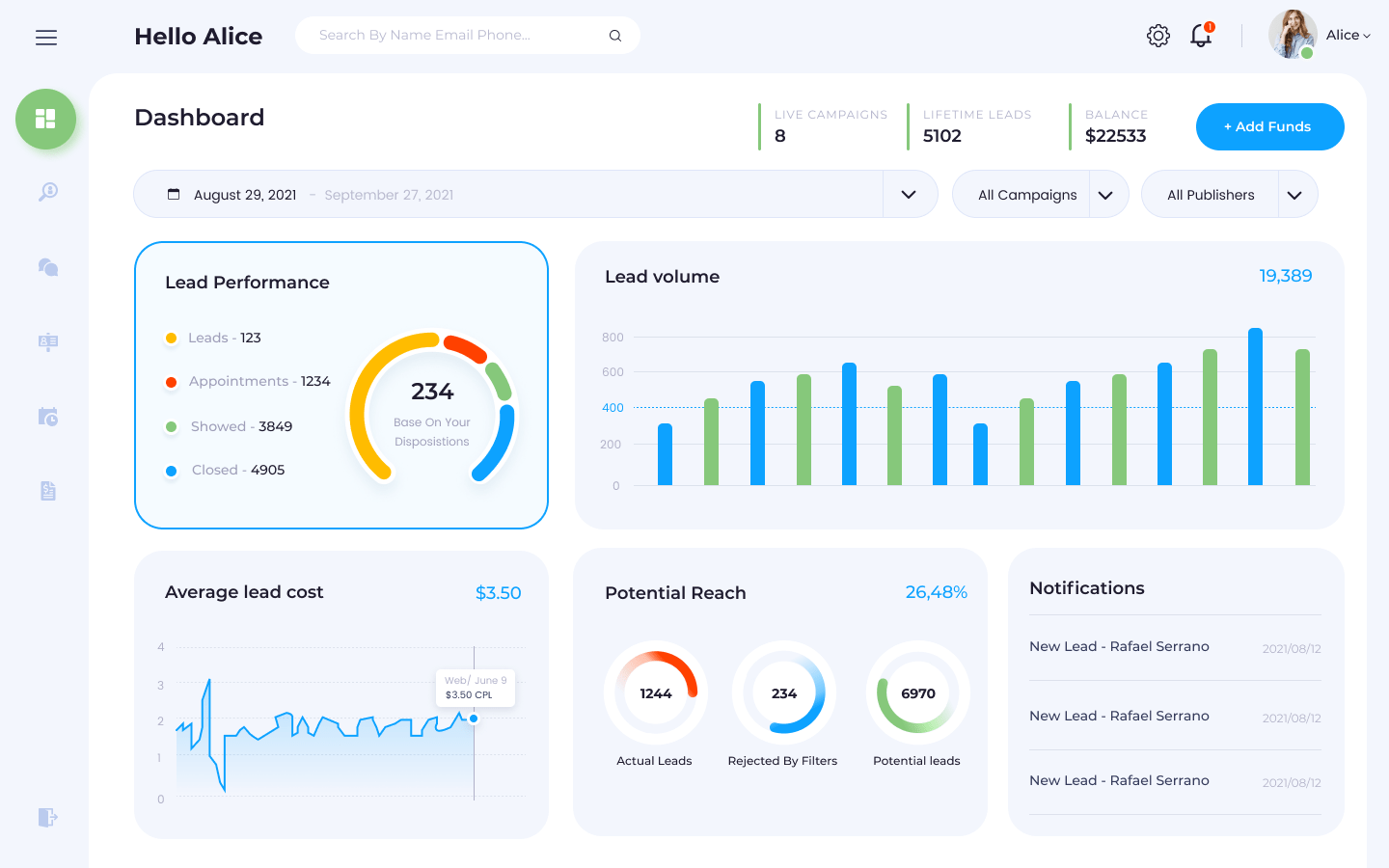The height and width of the screenshot is (868, 1389).
Task: Click the campaigns board icon in sidebar
Action: tap(46, 341)
